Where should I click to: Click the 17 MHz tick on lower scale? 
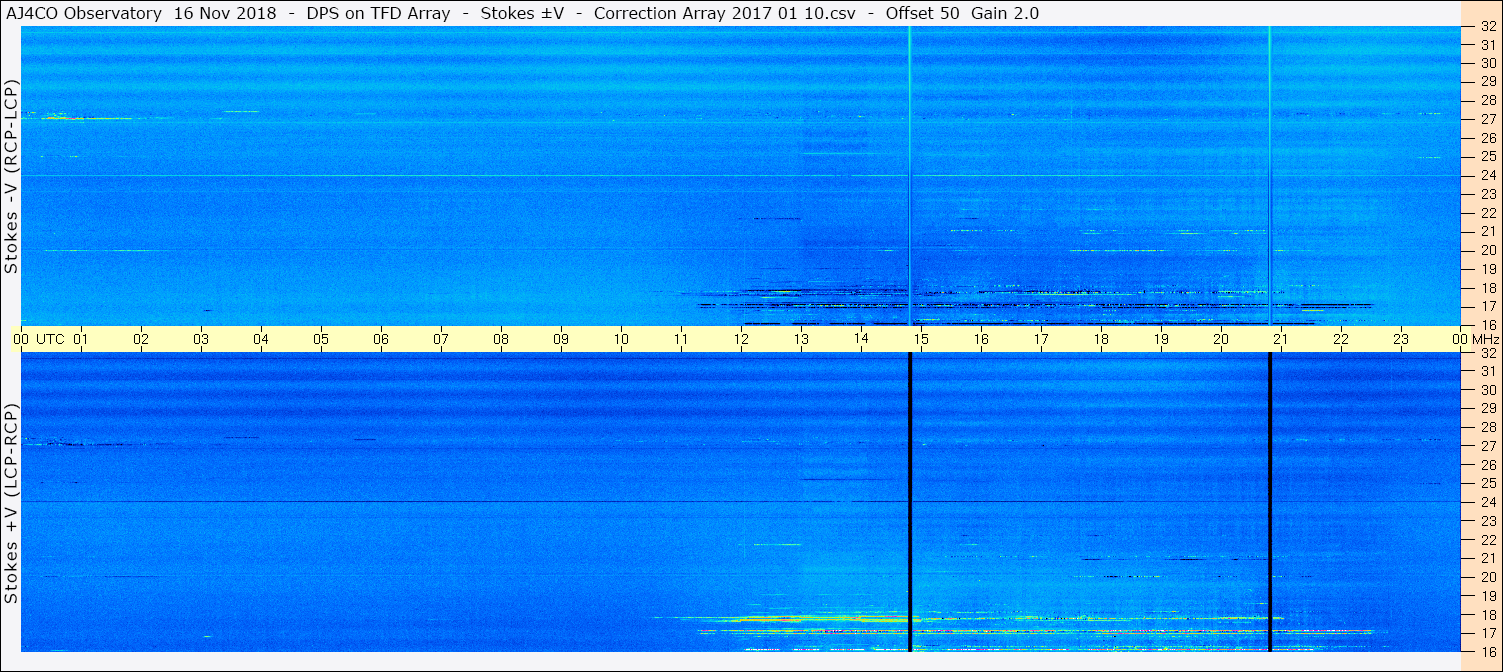(x=1487, y=633)
